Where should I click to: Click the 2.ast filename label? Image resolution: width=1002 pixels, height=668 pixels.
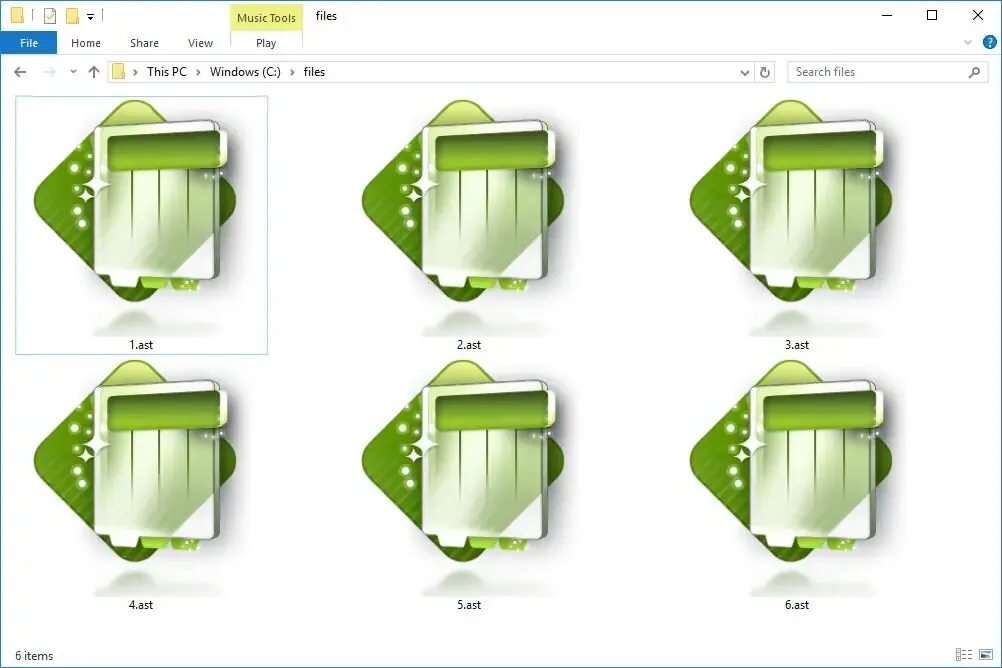(469, 345)
